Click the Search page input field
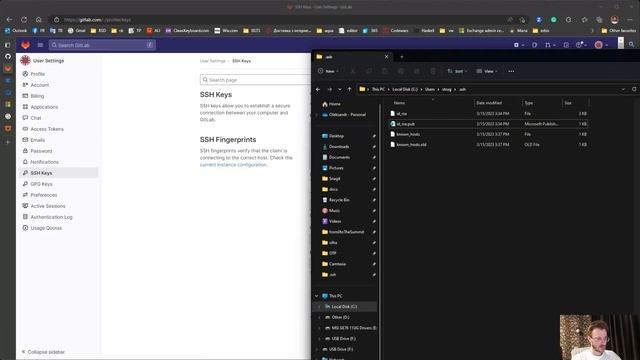This screenshot has height=360, width=640. (x=256, y=80)
